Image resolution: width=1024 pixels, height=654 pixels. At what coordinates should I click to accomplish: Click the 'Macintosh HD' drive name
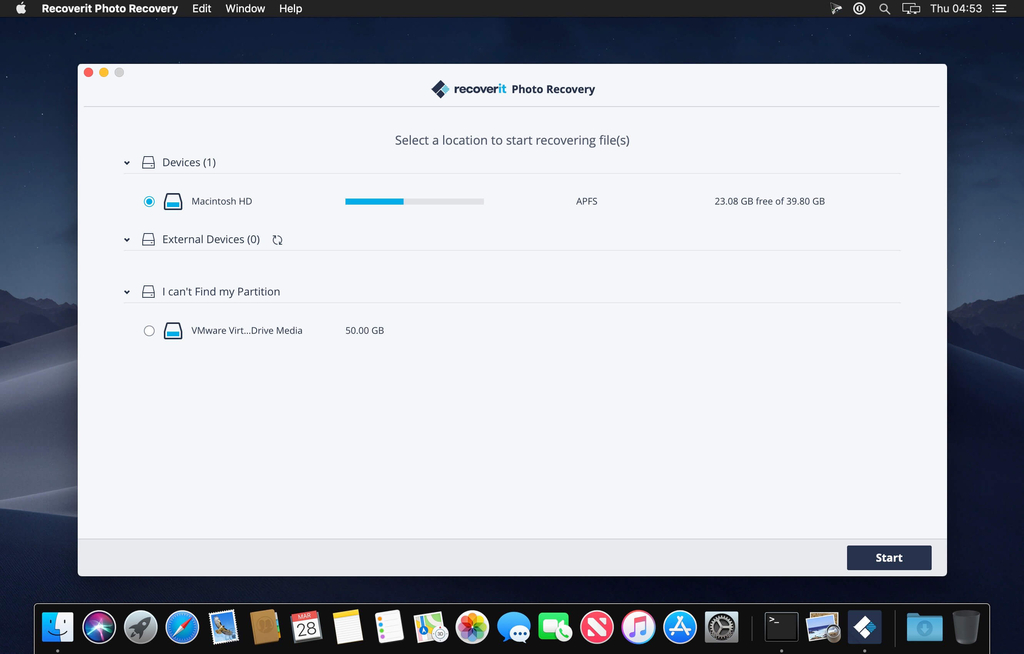tap(221, 201)
